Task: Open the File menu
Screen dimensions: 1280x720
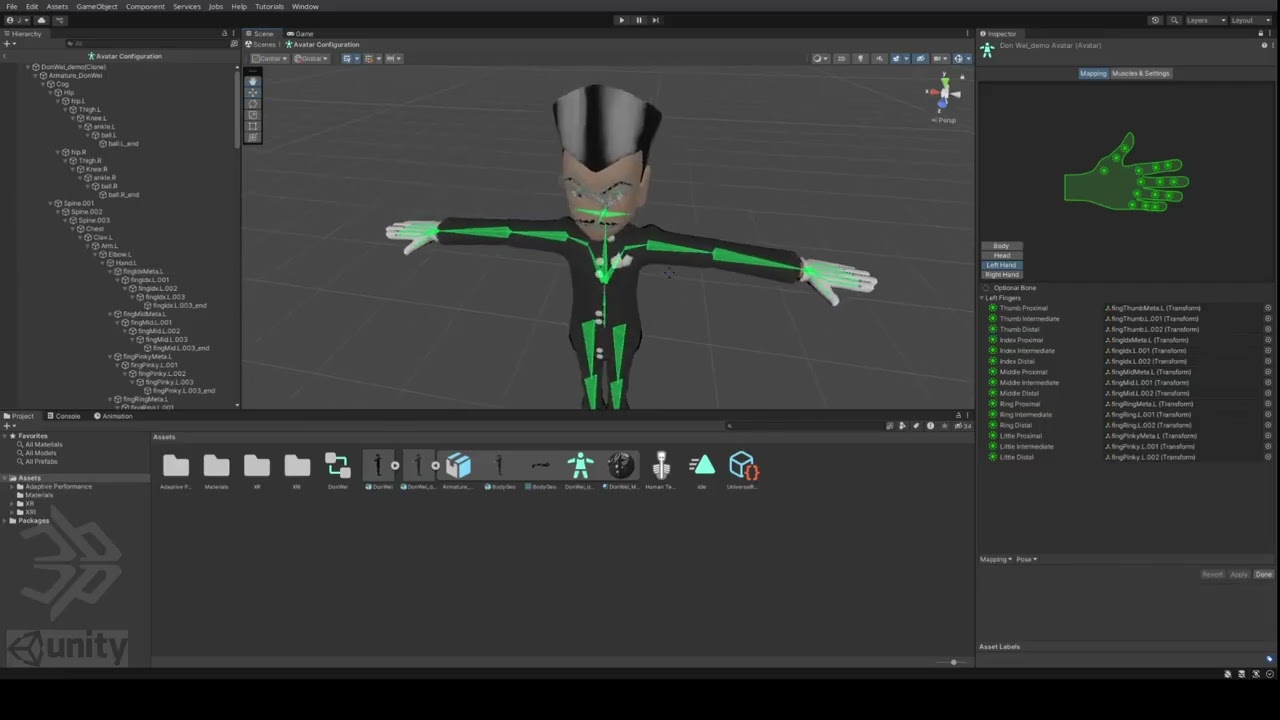Action: 11,6
